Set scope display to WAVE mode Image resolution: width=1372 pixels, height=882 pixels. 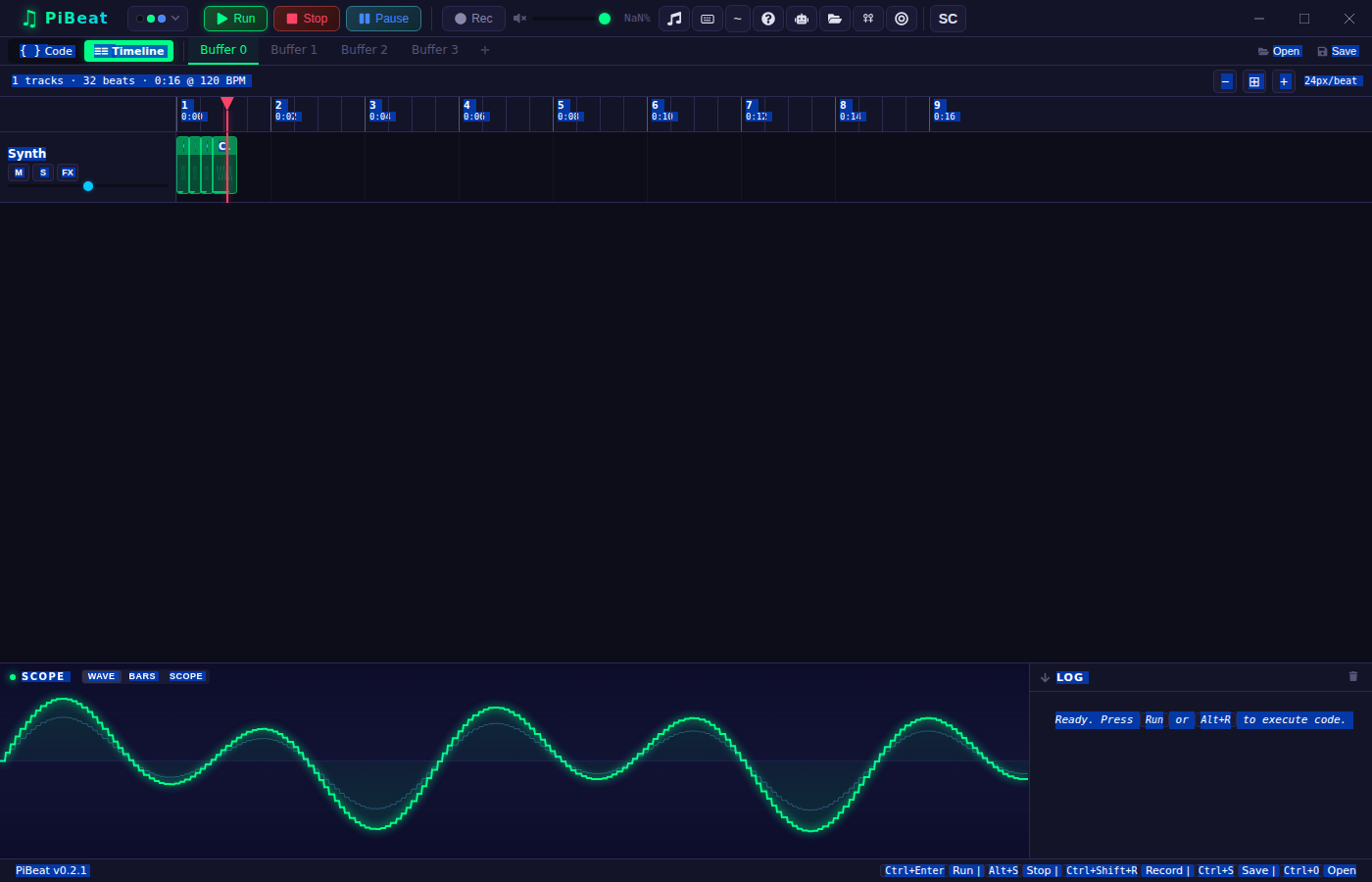tap(101, 676)
